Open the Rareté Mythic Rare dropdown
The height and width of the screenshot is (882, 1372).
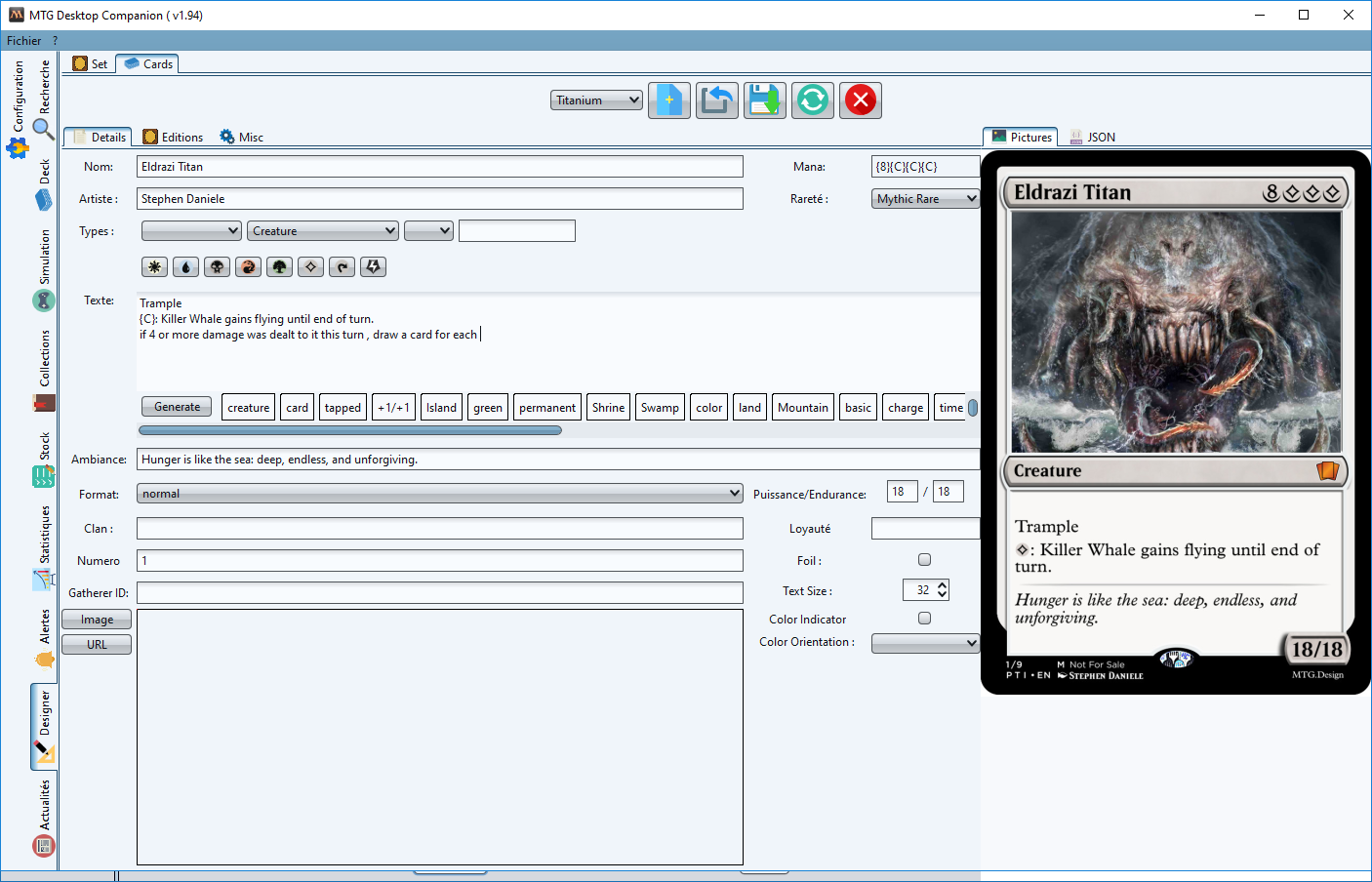pos(925,199)
